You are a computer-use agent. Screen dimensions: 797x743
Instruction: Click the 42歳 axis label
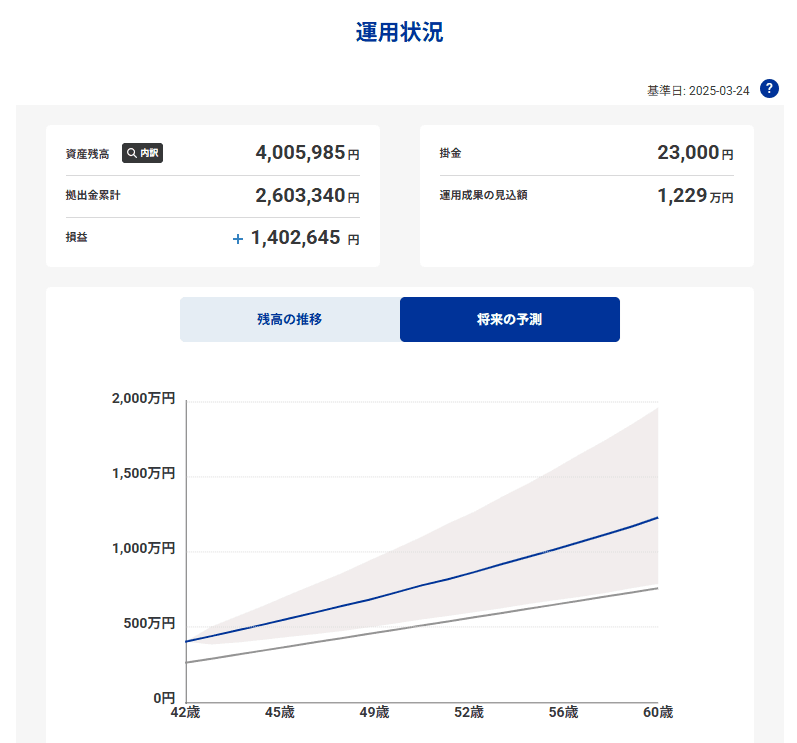[186, 713]
